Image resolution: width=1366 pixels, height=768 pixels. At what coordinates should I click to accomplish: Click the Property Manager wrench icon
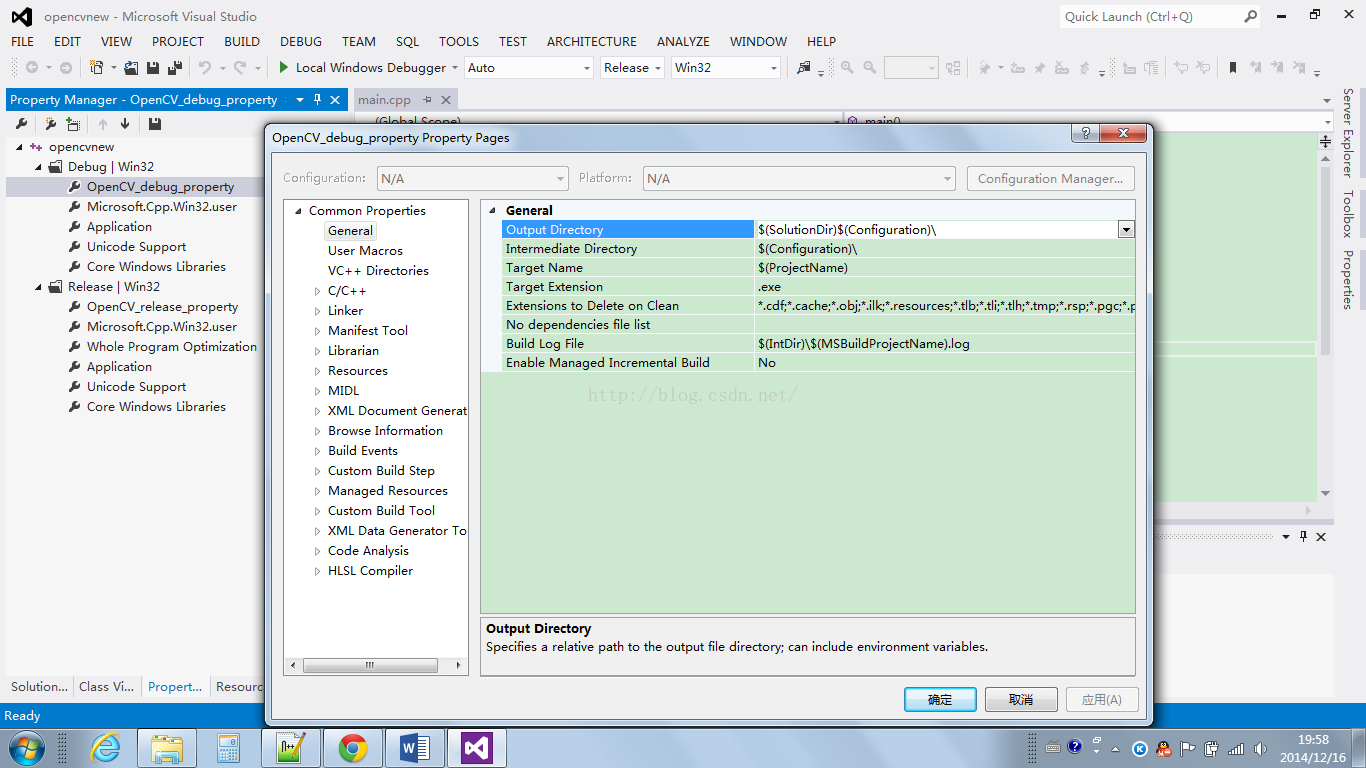point(21,124)
